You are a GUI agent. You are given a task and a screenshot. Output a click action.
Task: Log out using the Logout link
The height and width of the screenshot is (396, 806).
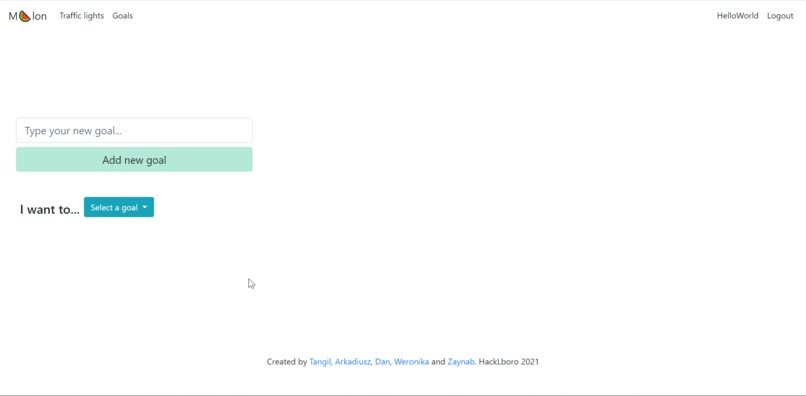click(x=780, y=16)
